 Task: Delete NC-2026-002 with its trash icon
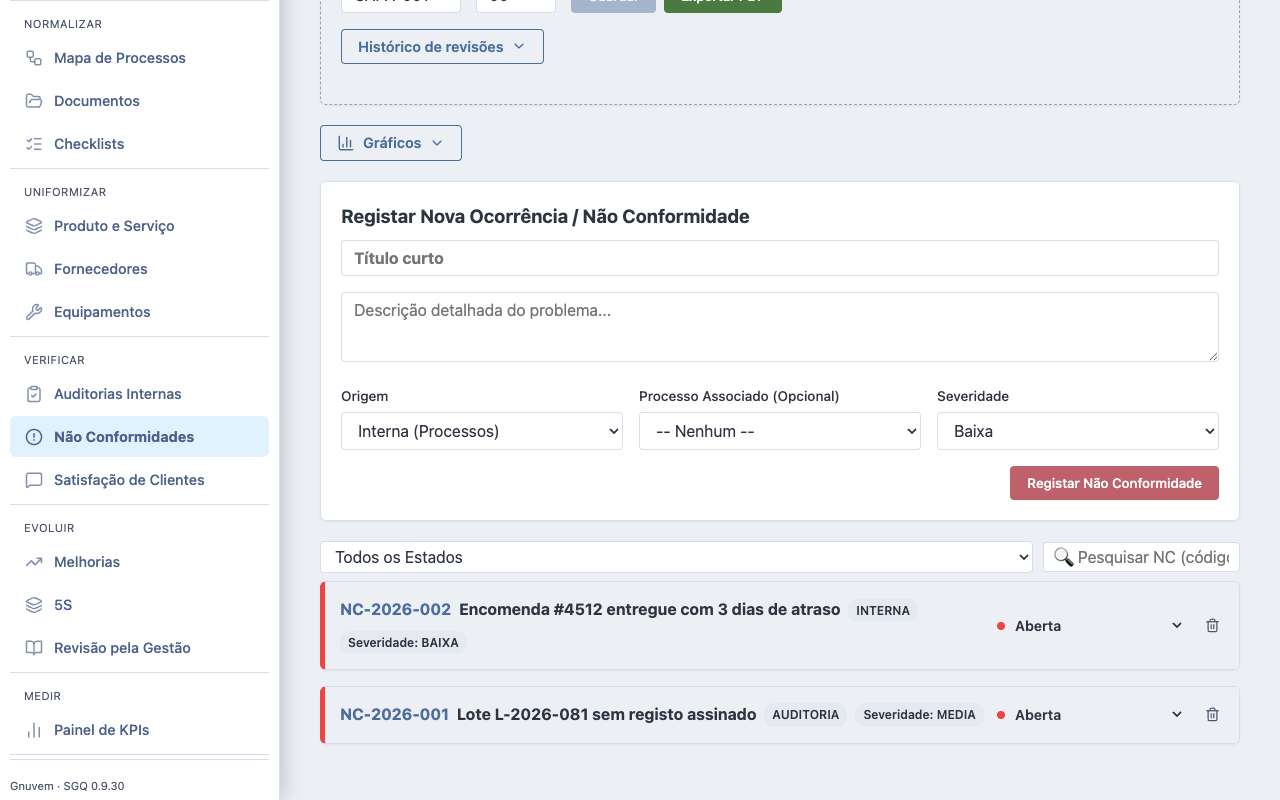click(x=1212, y=626)
